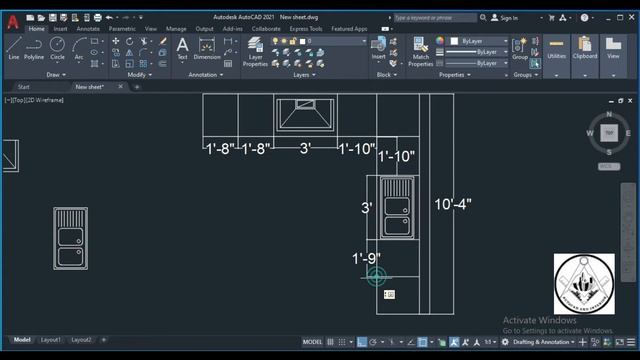Image resolution: width=640 pixels, height=360 pixels.
Task: Toggle polar tracking in status bar
Action: [373, 342]
